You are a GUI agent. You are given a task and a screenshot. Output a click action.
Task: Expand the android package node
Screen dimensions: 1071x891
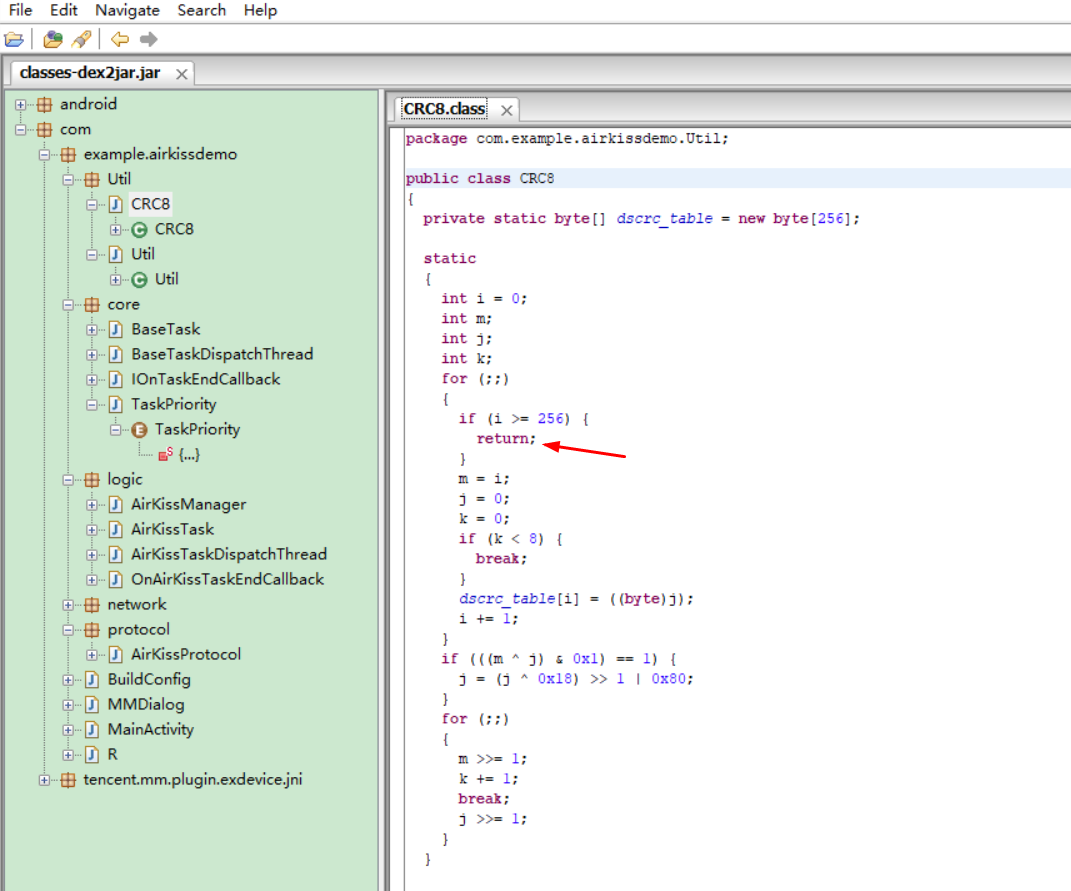coord(20,105)
